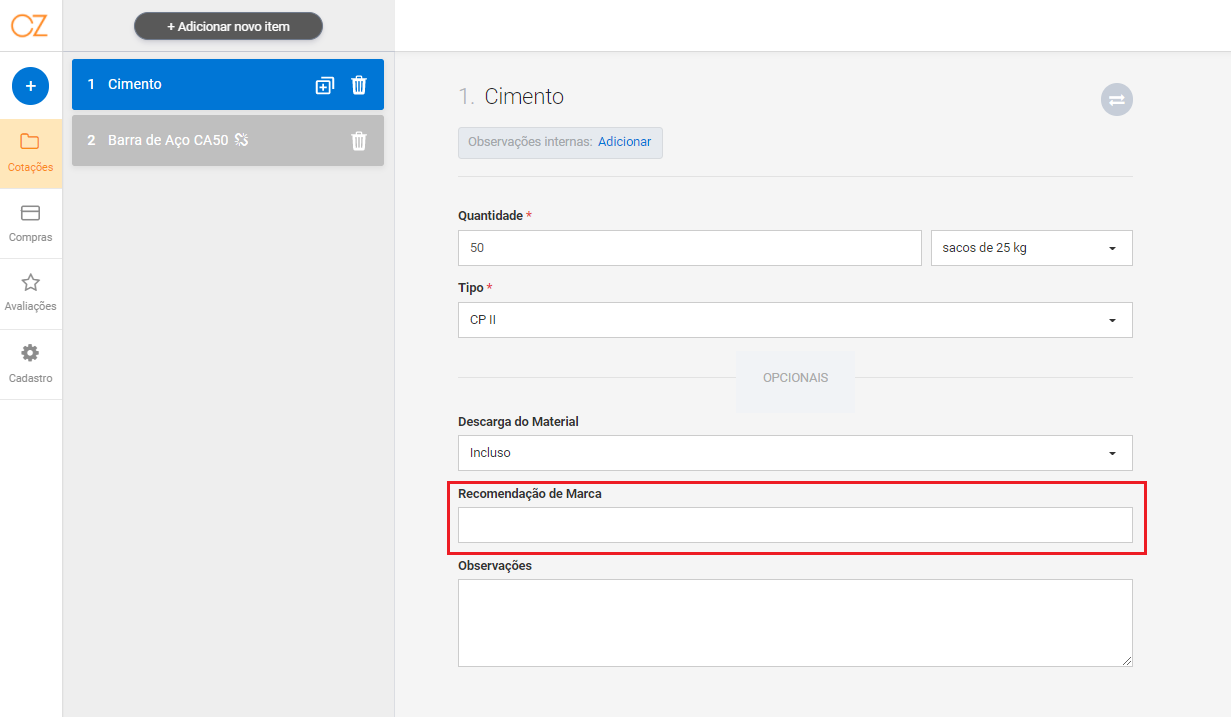Click Adicionar novo item button
The width and height of the screenshot is (1231, 717).
[x=228, y=26]
